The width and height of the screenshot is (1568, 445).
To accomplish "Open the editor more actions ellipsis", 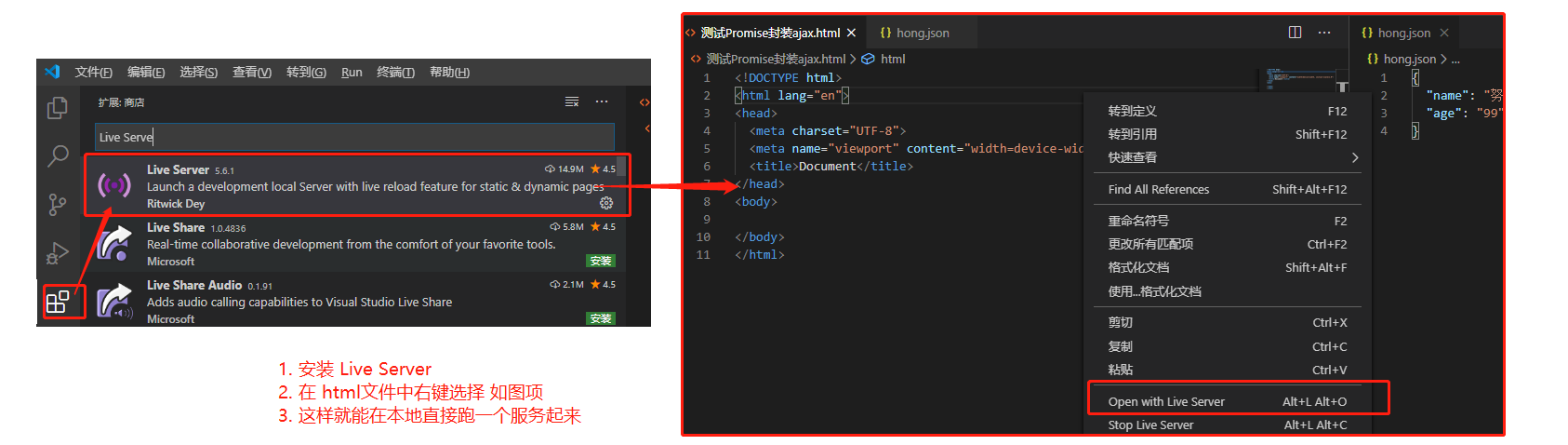I will [x=1324, y=33].
